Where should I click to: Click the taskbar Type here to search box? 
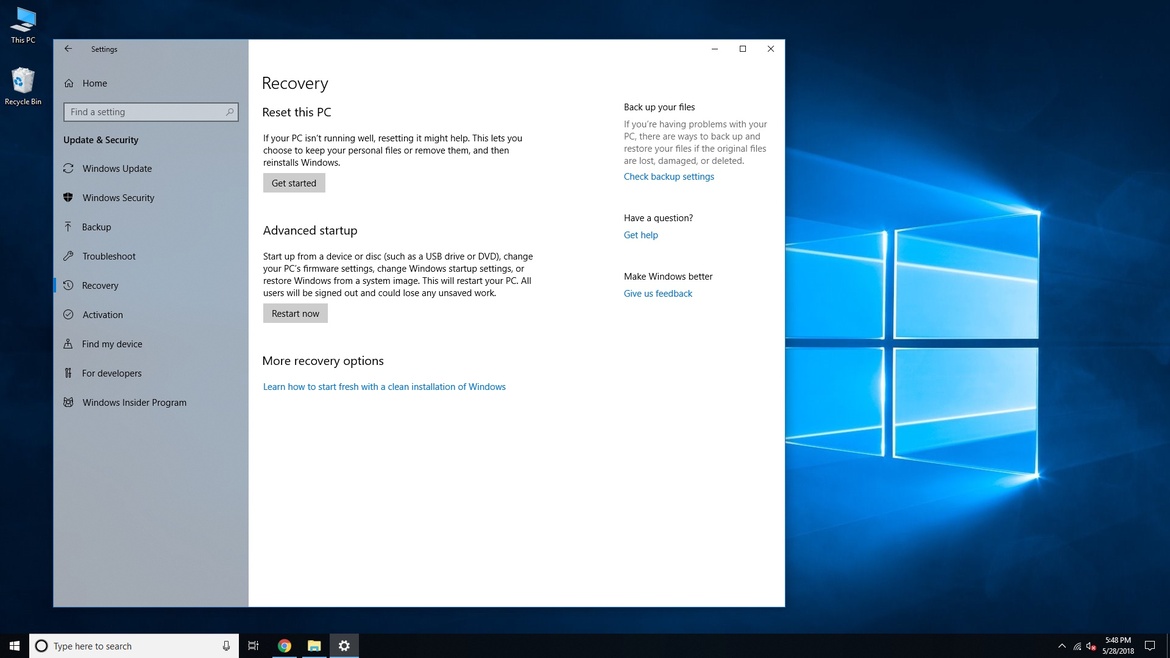point(134,646)
